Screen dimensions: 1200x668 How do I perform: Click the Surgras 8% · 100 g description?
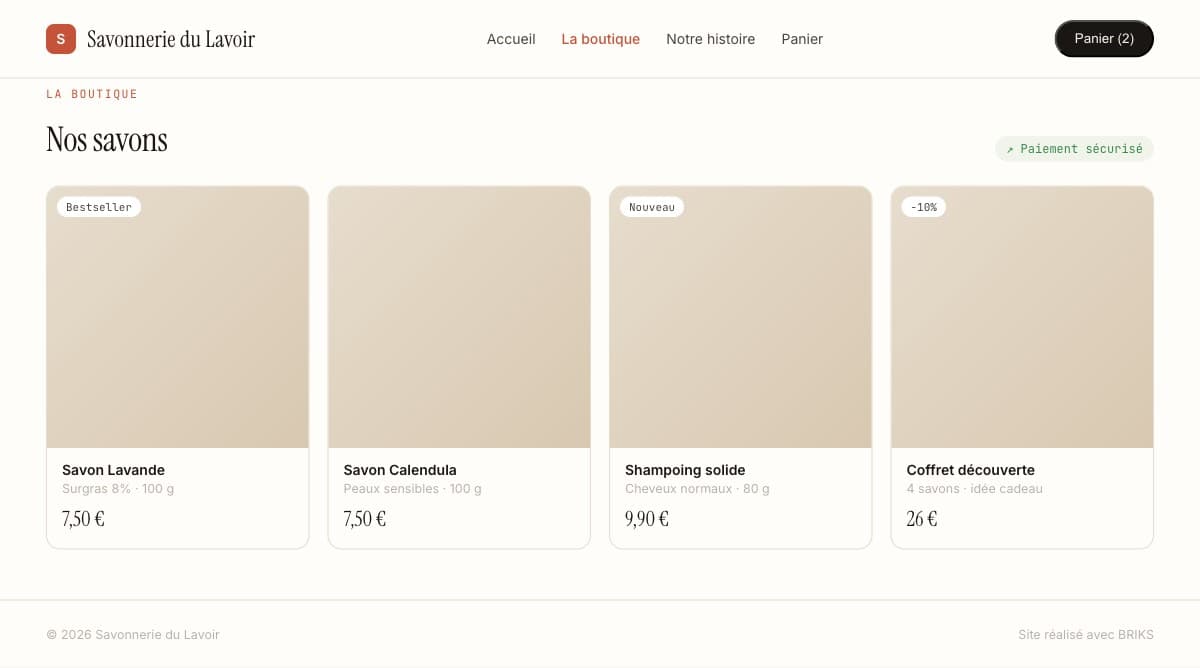[118, 489]
